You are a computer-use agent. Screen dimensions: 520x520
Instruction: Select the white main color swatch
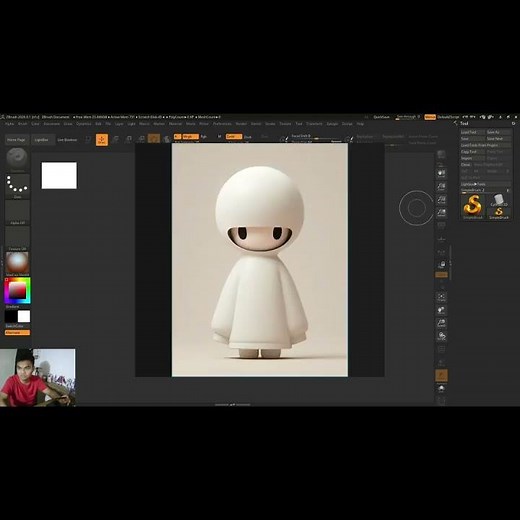pos(24,316)
